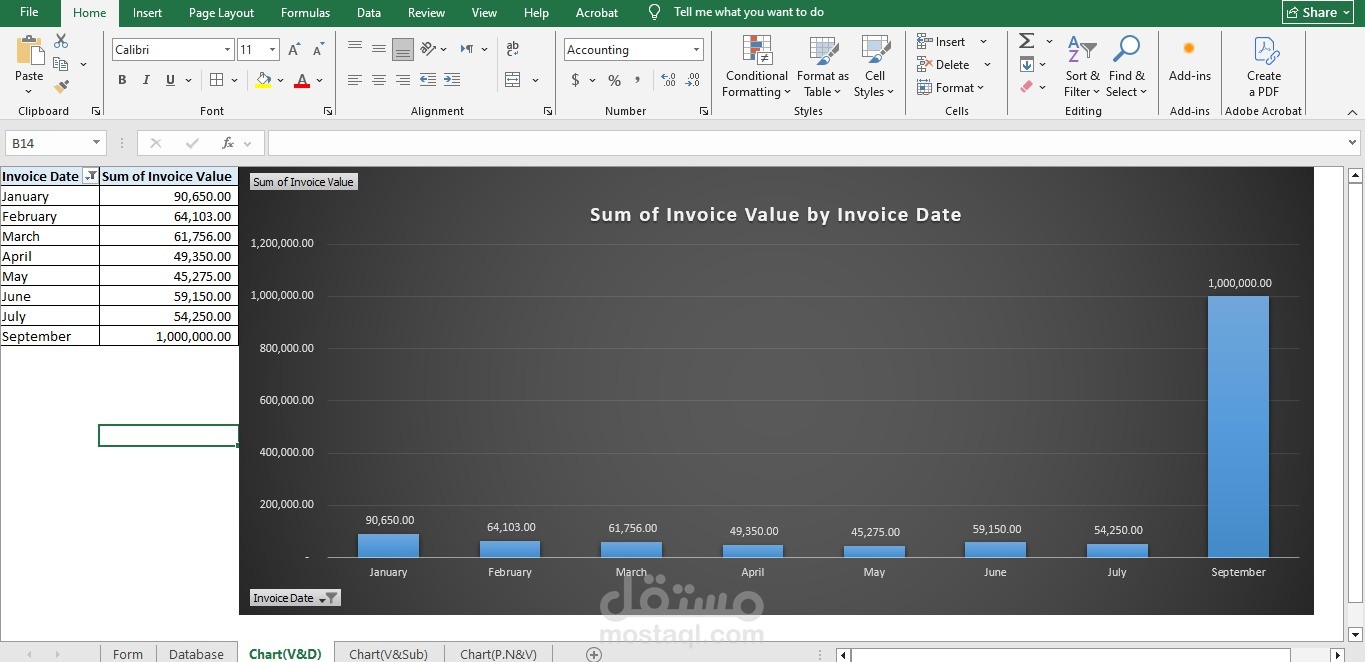The image size is (1365, 662).
Task: Toggle Italic formatting
Action: pos(146,80)
